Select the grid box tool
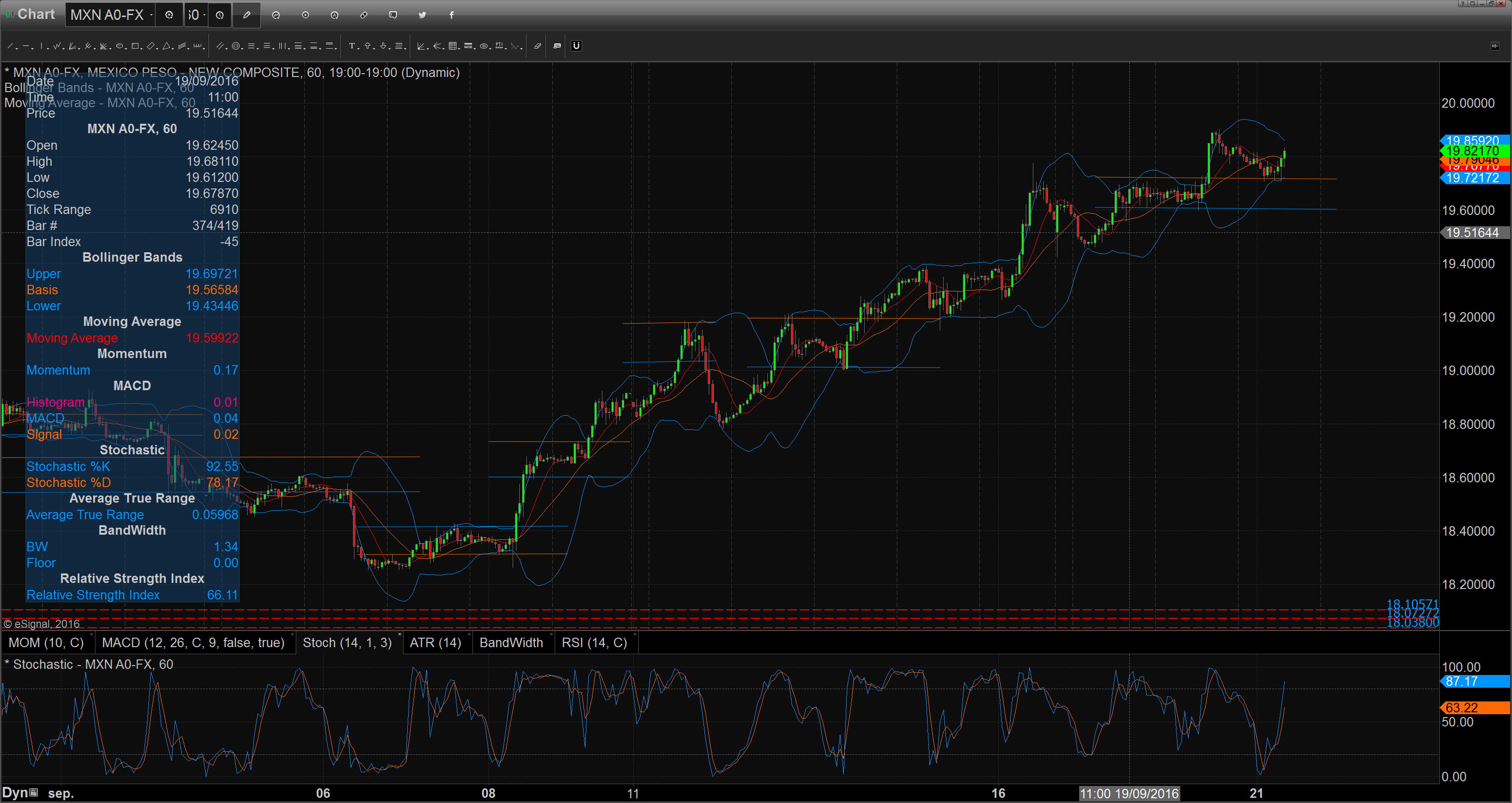 (453, 46)
